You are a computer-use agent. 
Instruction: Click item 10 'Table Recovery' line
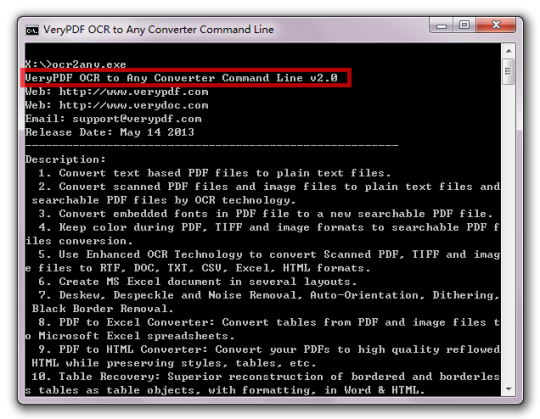266,376
